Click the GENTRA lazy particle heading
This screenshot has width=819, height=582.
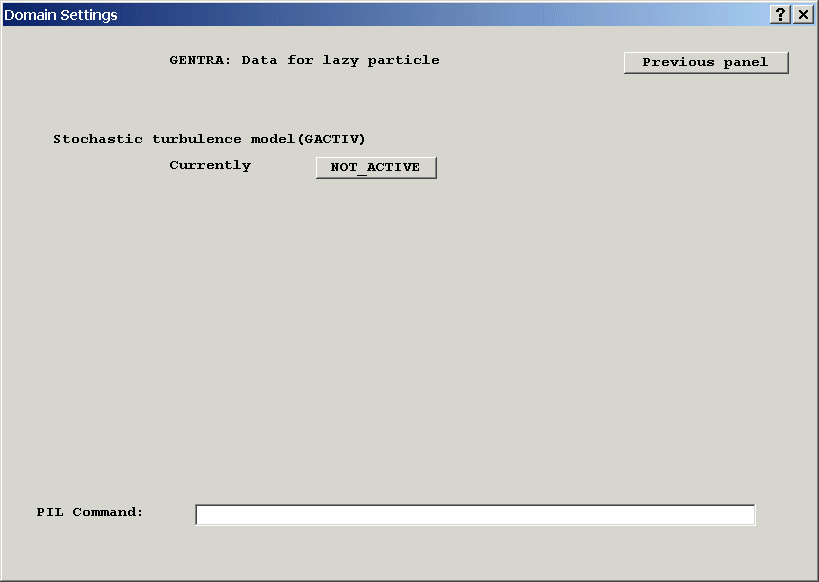click(304, 60)
